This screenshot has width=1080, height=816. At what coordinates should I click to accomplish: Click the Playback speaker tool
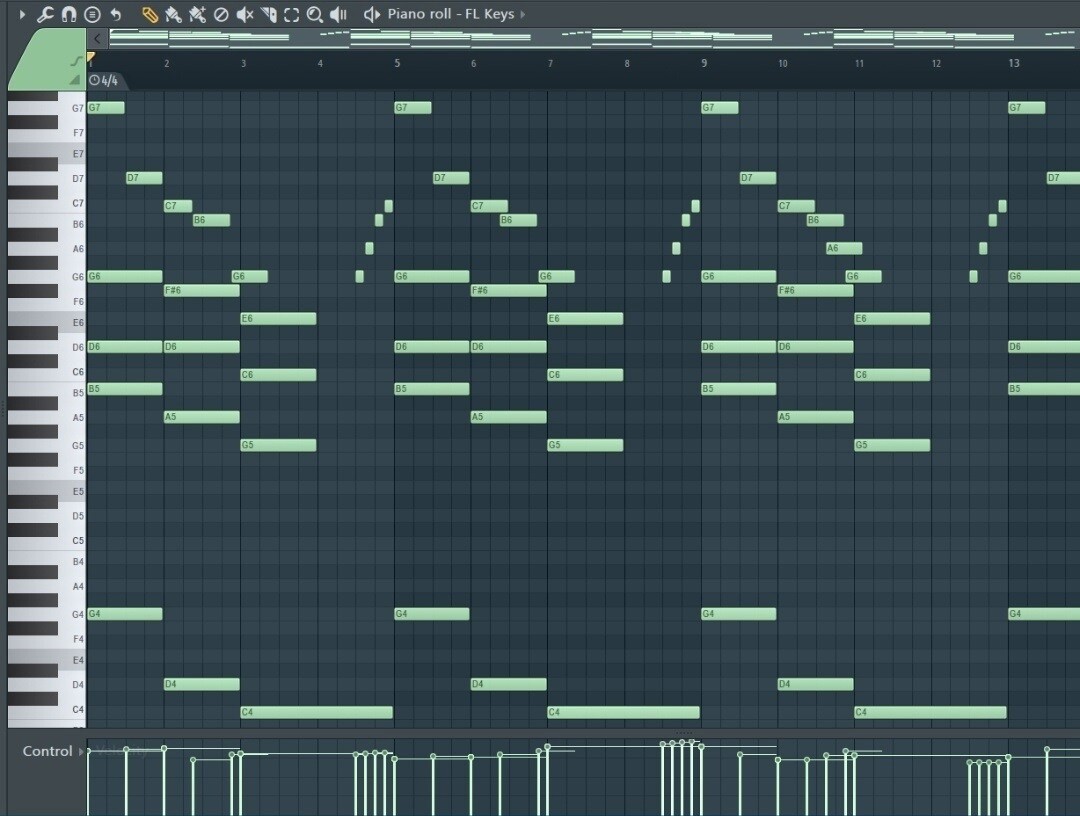(339, 15)
